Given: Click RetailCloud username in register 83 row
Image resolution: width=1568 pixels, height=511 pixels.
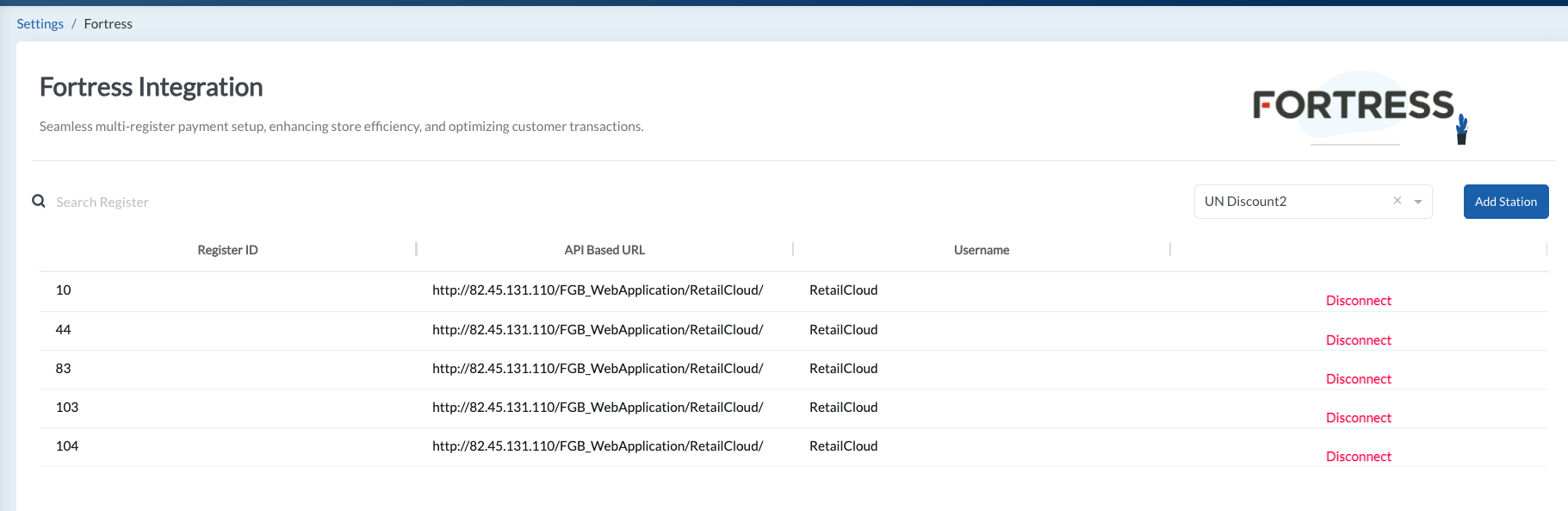Looking at the screenshot, I should coord(844,369).
